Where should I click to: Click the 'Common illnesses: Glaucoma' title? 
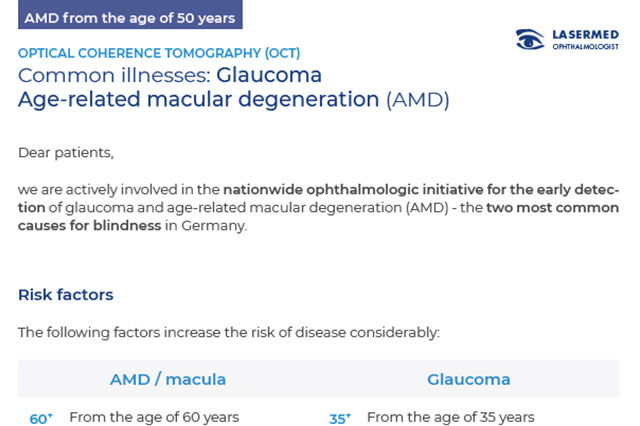tap(170, 76)
